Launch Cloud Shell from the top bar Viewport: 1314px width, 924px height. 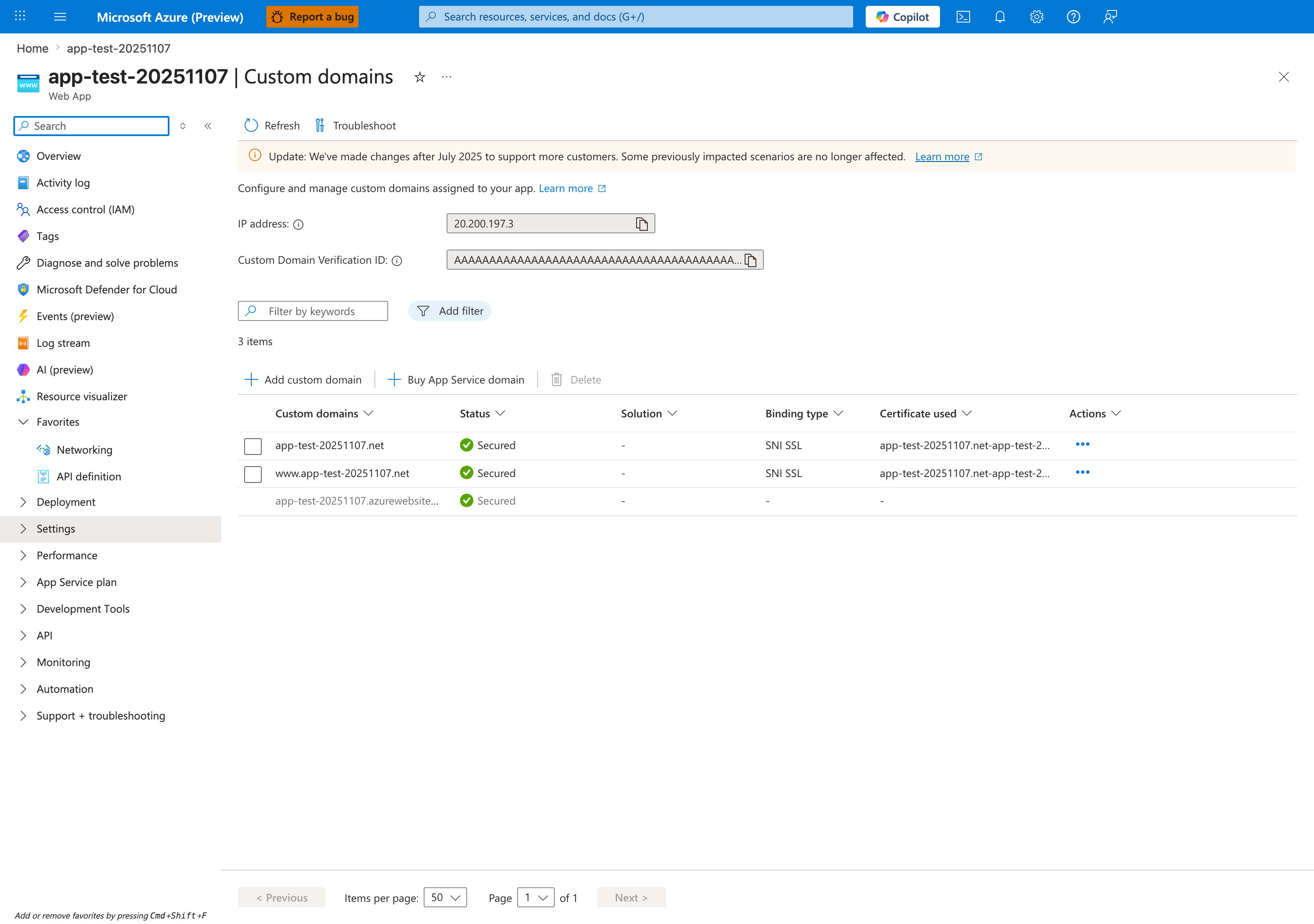pyautogui.click(x=963, y=17)
